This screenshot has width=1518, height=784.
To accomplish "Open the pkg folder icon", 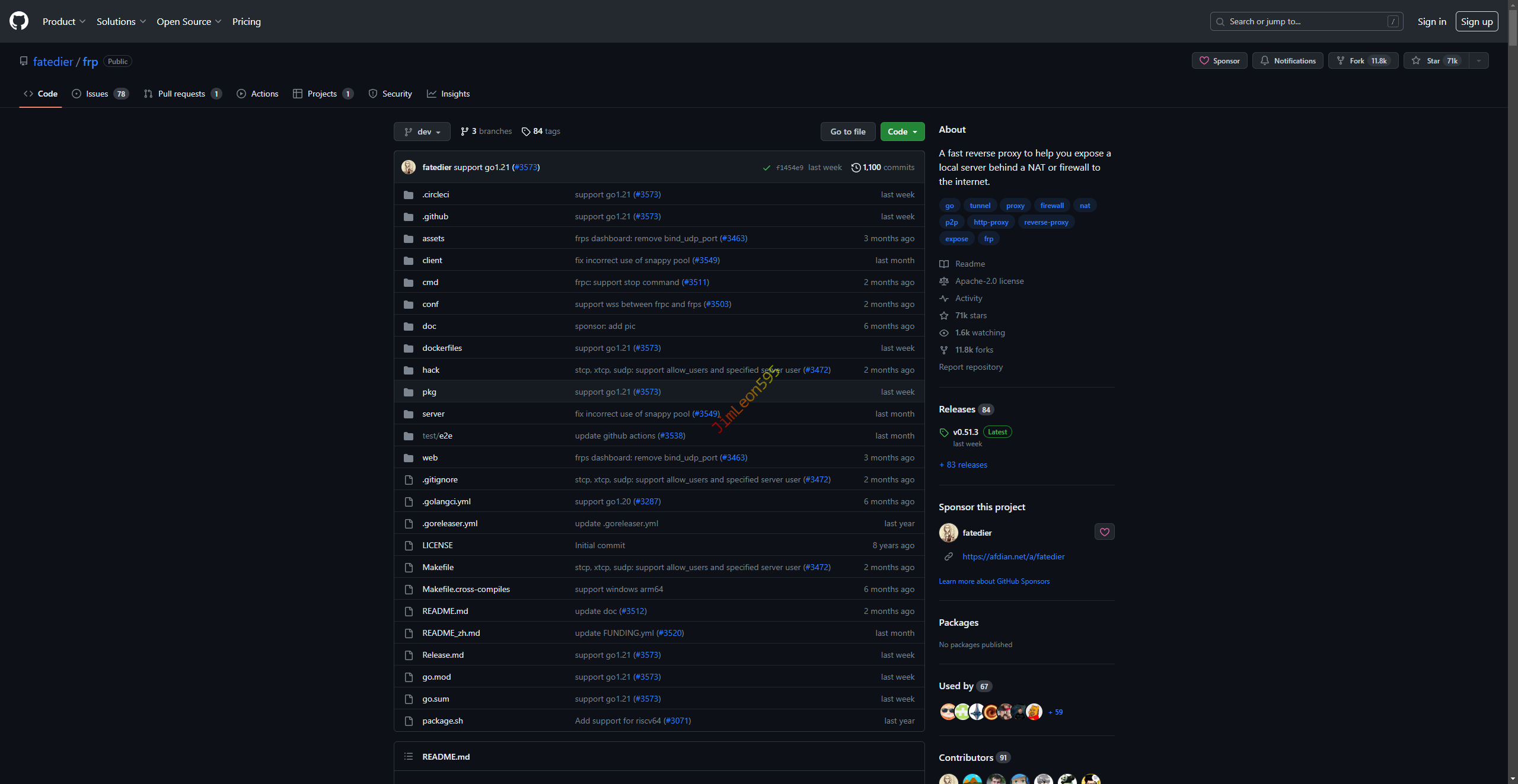I will pos(409,392).
